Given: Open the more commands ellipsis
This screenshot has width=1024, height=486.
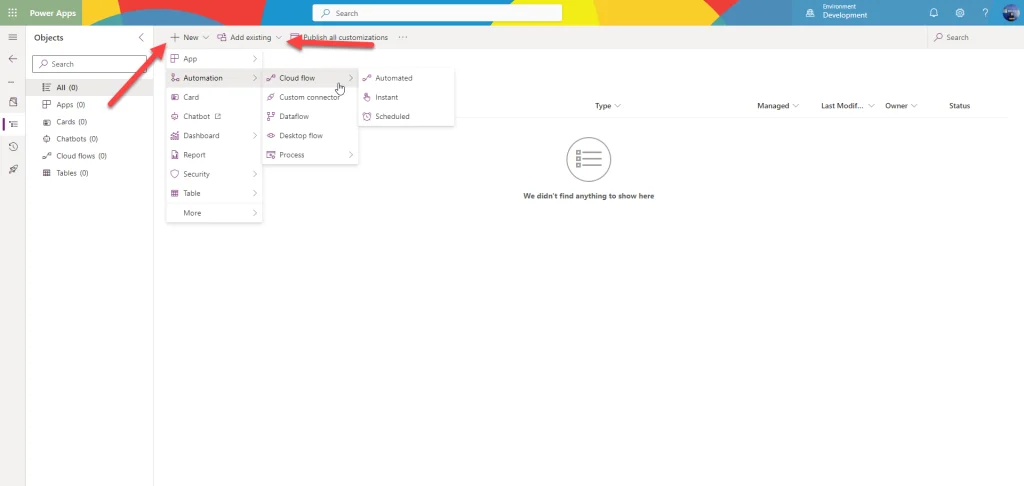Looking at the screenshot, I should [x=403, y=37].
